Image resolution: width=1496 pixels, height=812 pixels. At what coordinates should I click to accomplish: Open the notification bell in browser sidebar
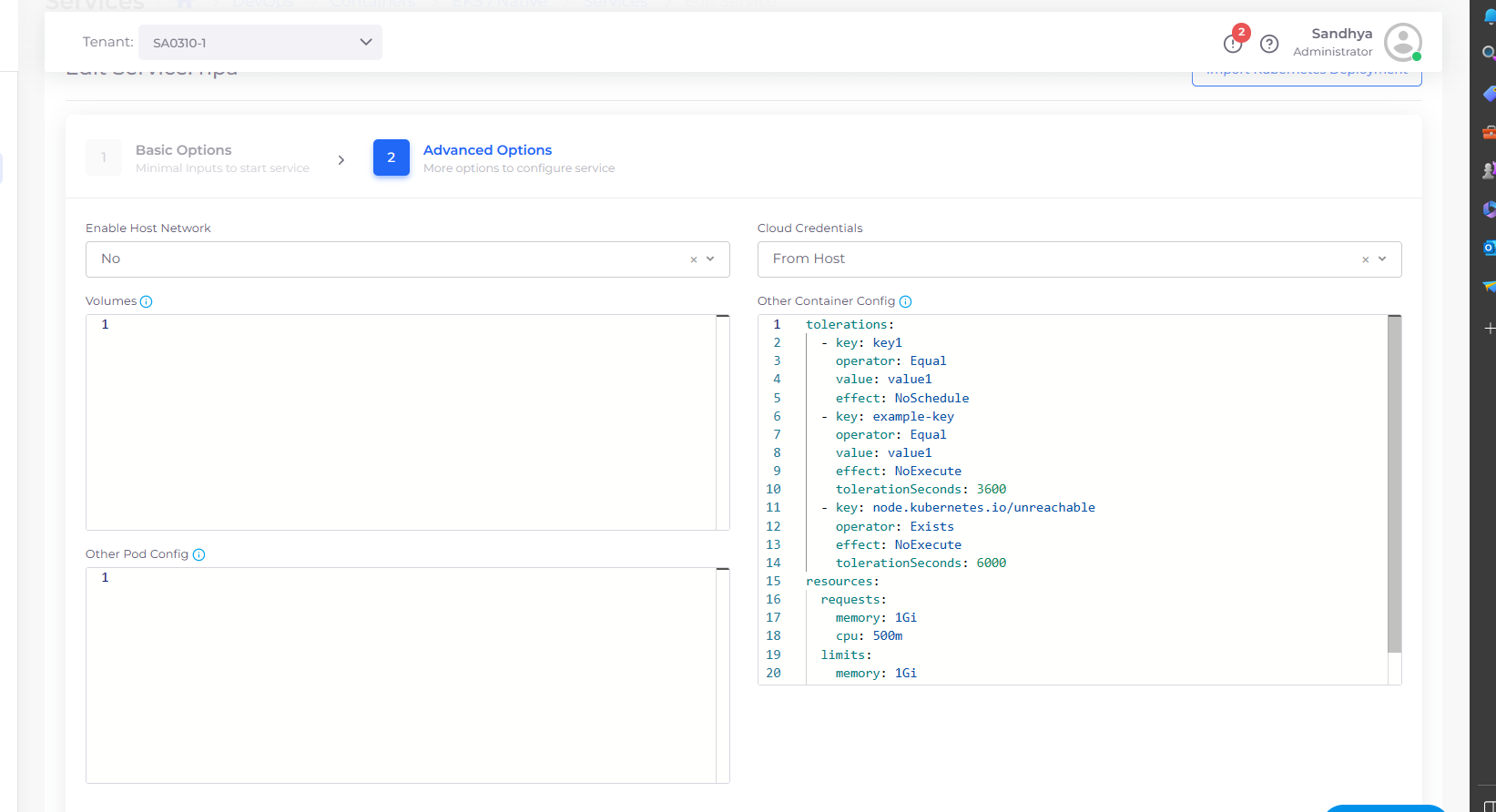click(x=1490, y=15)
